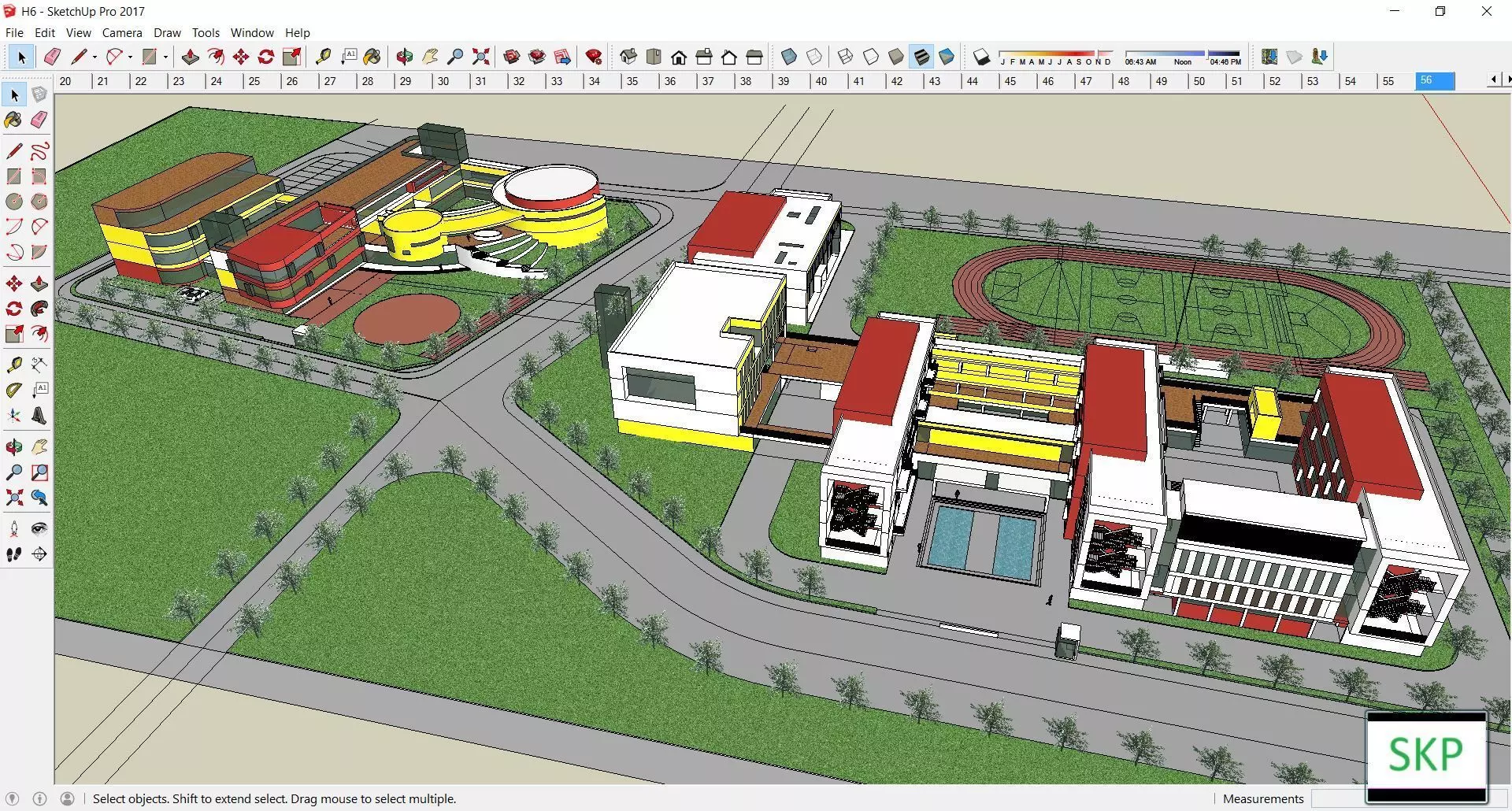This screenshot has height=811, width=1512.
Task: Switch to scene tab 35
Action: coord(641,81)
